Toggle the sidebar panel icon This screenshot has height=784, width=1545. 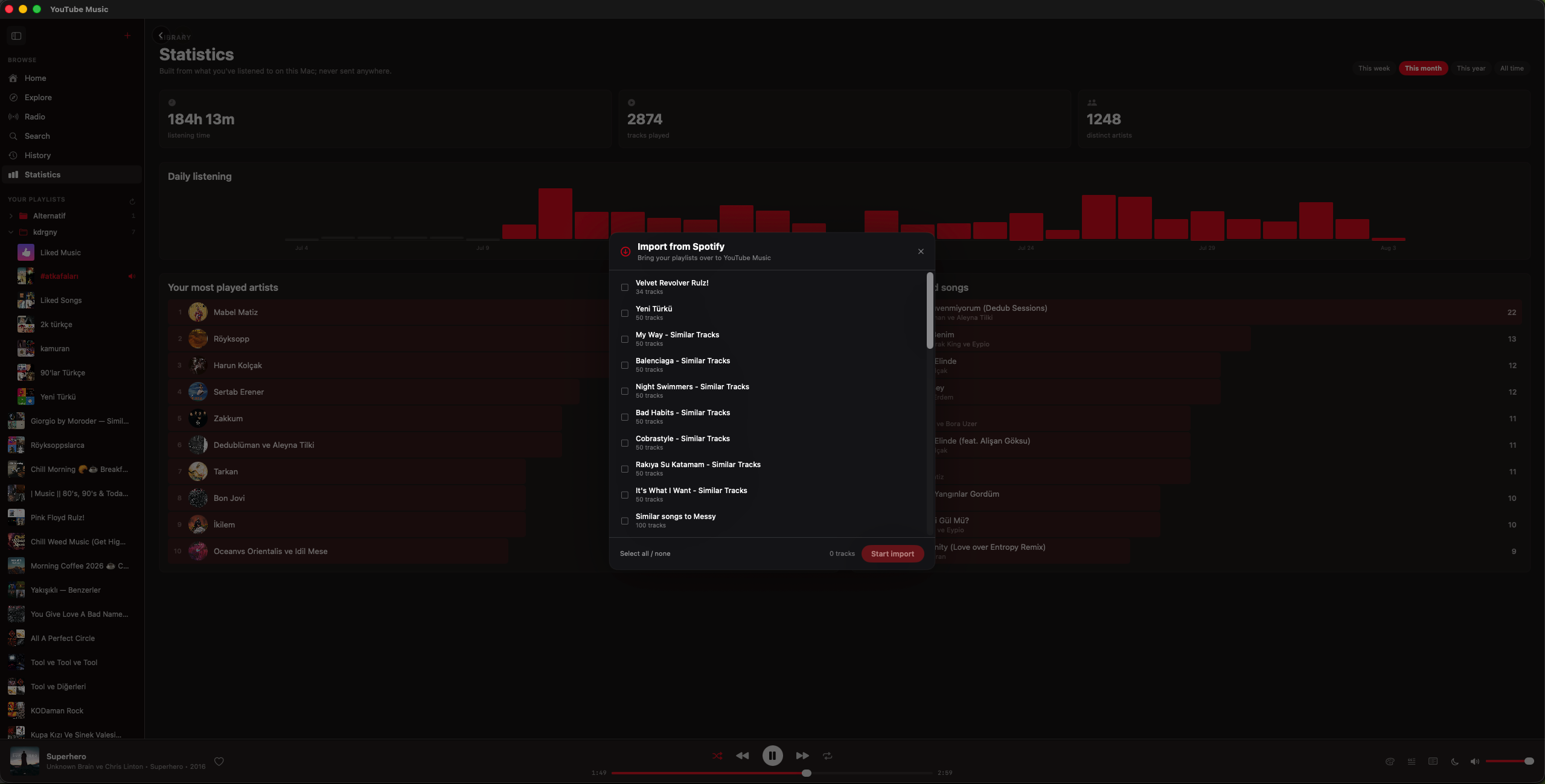pos(16,36)
